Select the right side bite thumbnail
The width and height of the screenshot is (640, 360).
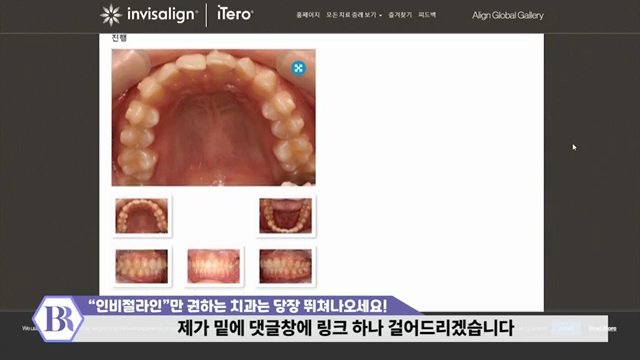[142, 266]
